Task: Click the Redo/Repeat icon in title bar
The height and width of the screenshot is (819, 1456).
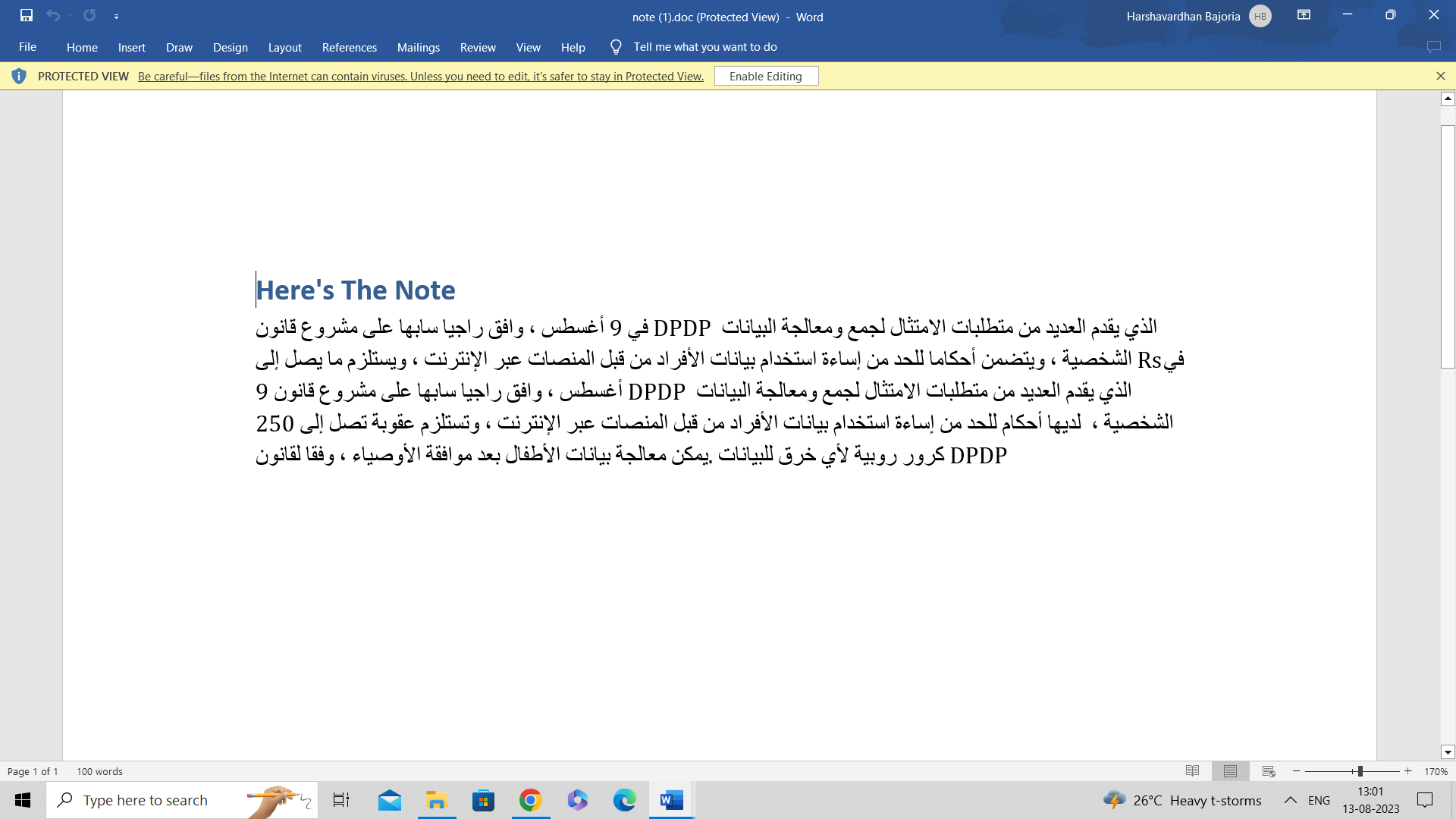Action: (89, 15)
